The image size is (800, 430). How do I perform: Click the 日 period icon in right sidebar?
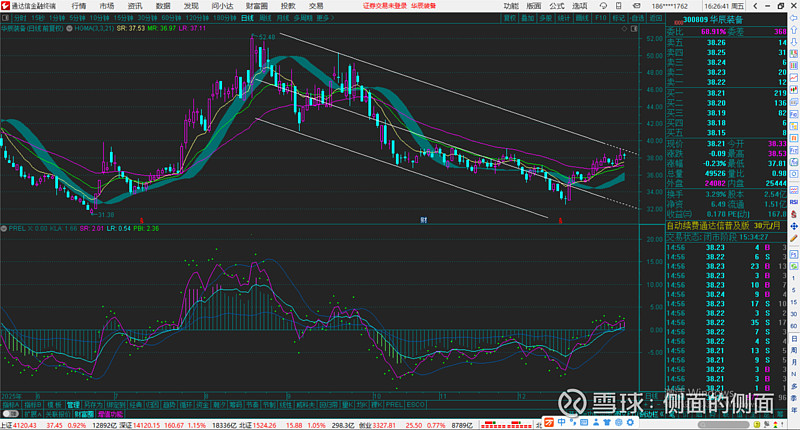click(x=794, y=339)
